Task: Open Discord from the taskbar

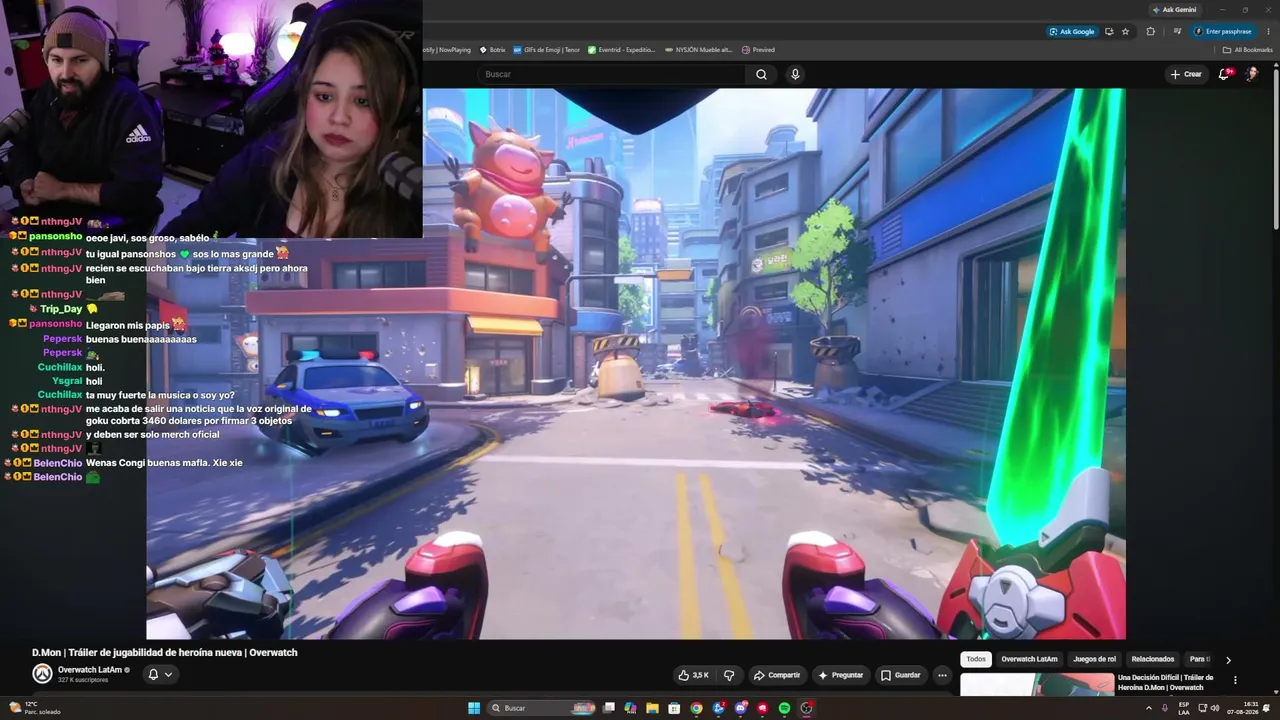Action: pyautogui.click(x=740, y=708)
